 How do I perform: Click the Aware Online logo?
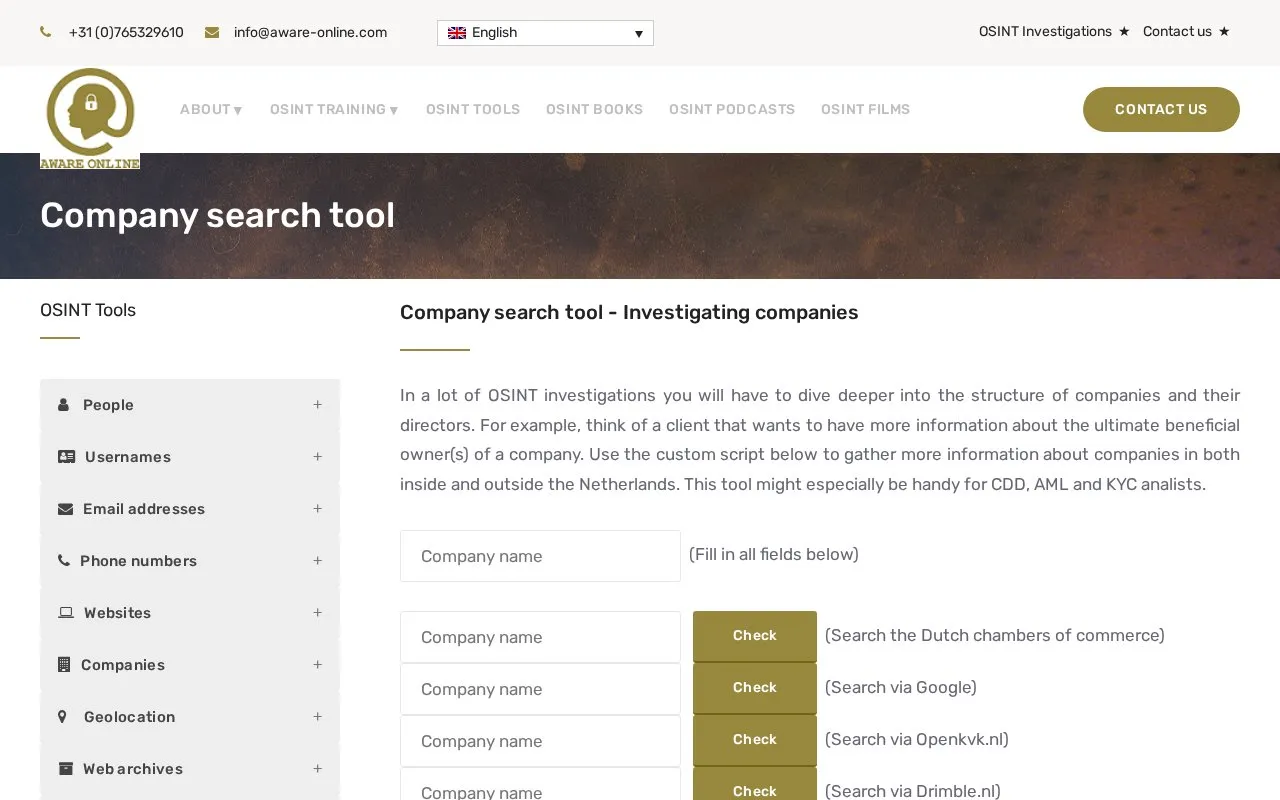pyautogui.click(x=90, y=118)
